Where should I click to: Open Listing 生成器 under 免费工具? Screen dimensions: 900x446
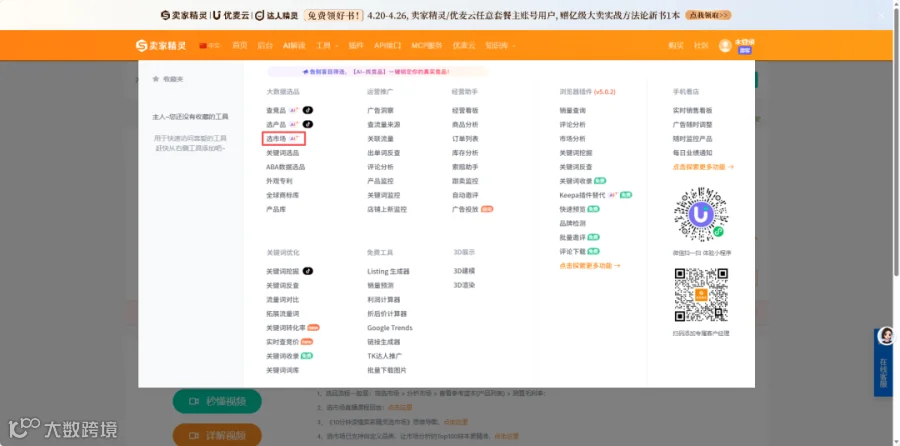point(389,271)
